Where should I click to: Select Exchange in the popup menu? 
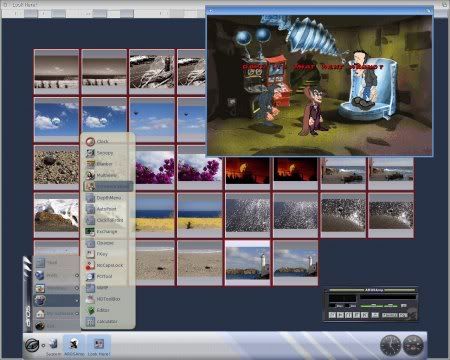(x=107, y=231)
